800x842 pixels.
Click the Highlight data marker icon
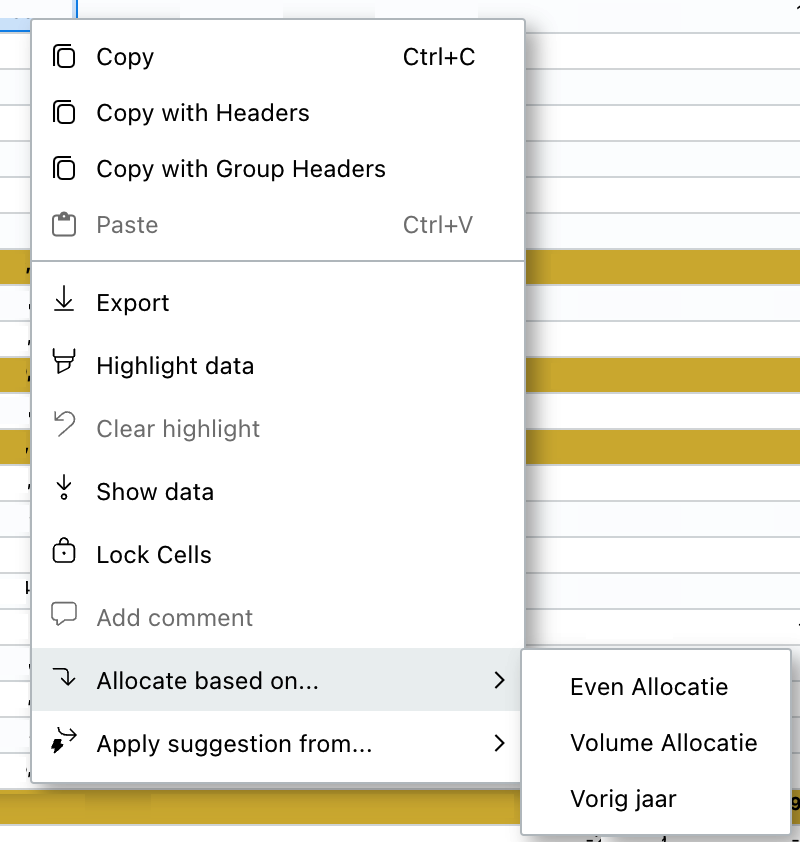pyautogui.click(x=64, y=361)
